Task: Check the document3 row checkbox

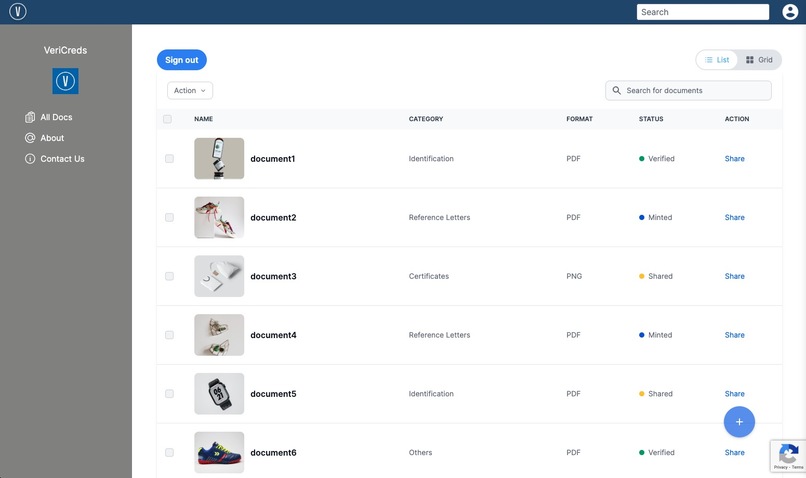Action: 169,276
